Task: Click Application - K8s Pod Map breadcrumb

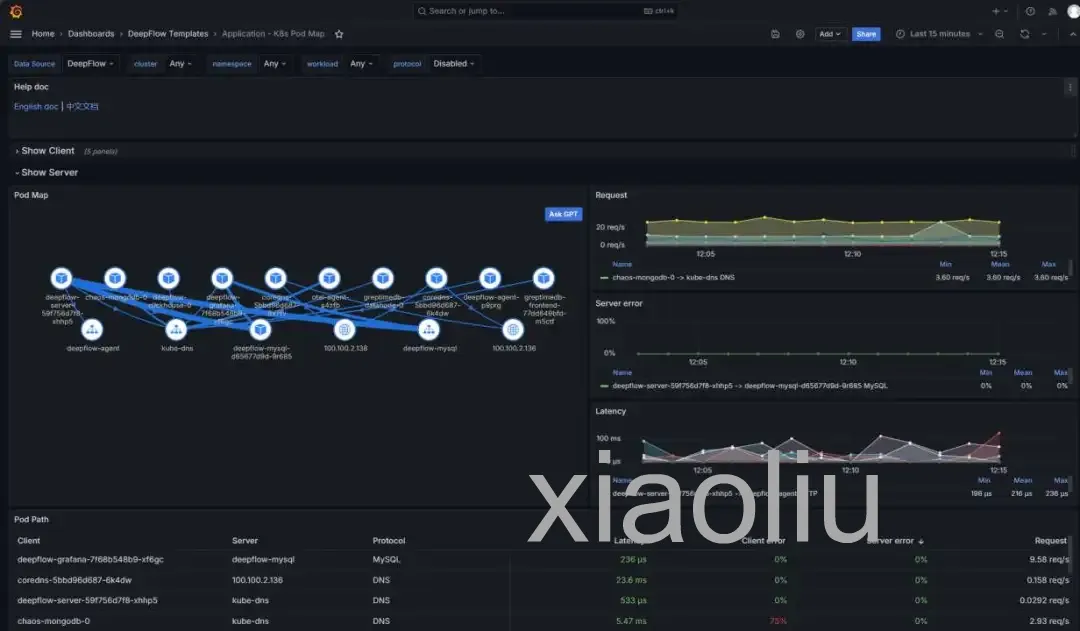Action: [273, 34]
